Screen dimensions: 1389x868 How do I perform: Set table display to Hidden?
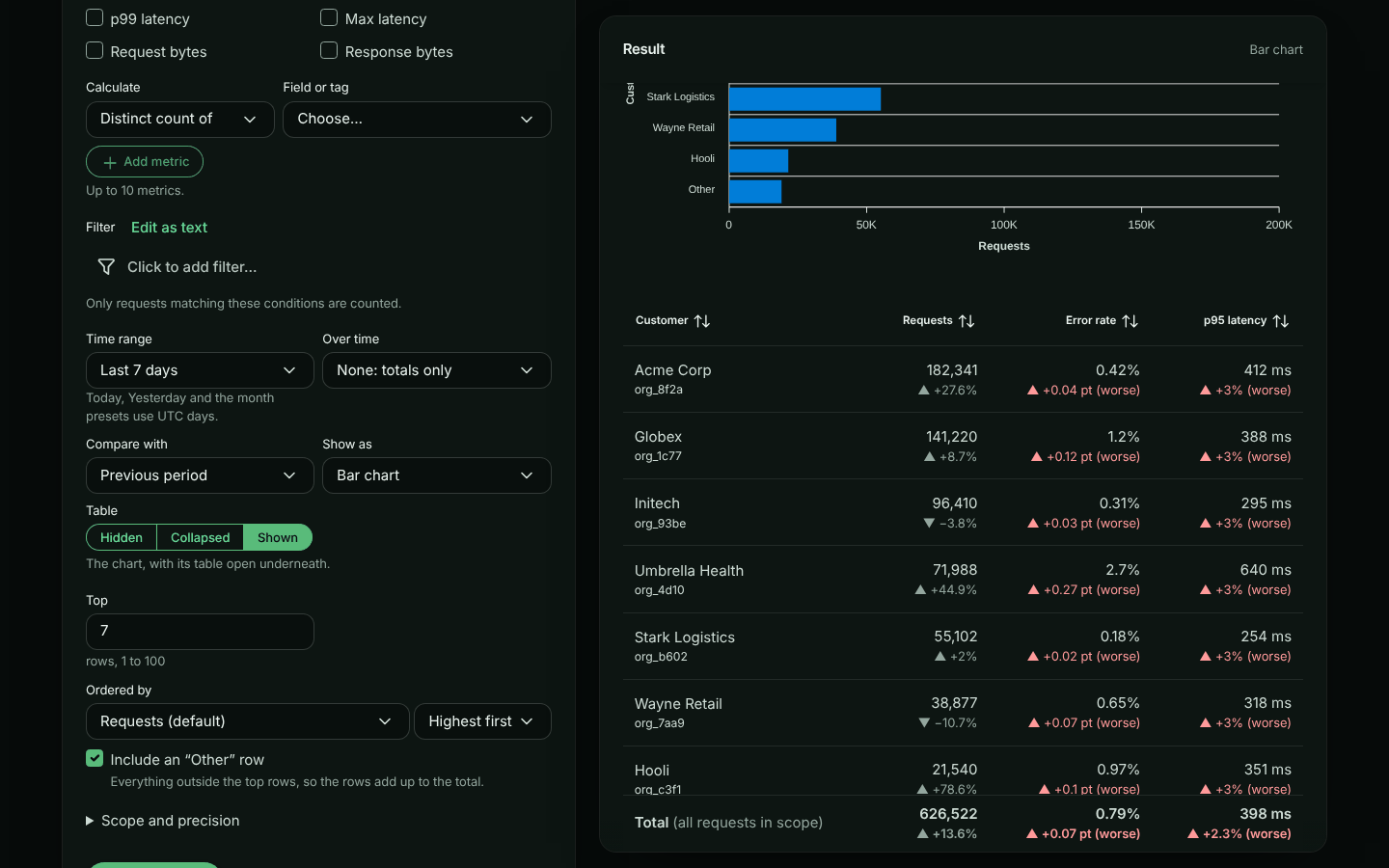(x=122, y=537)
